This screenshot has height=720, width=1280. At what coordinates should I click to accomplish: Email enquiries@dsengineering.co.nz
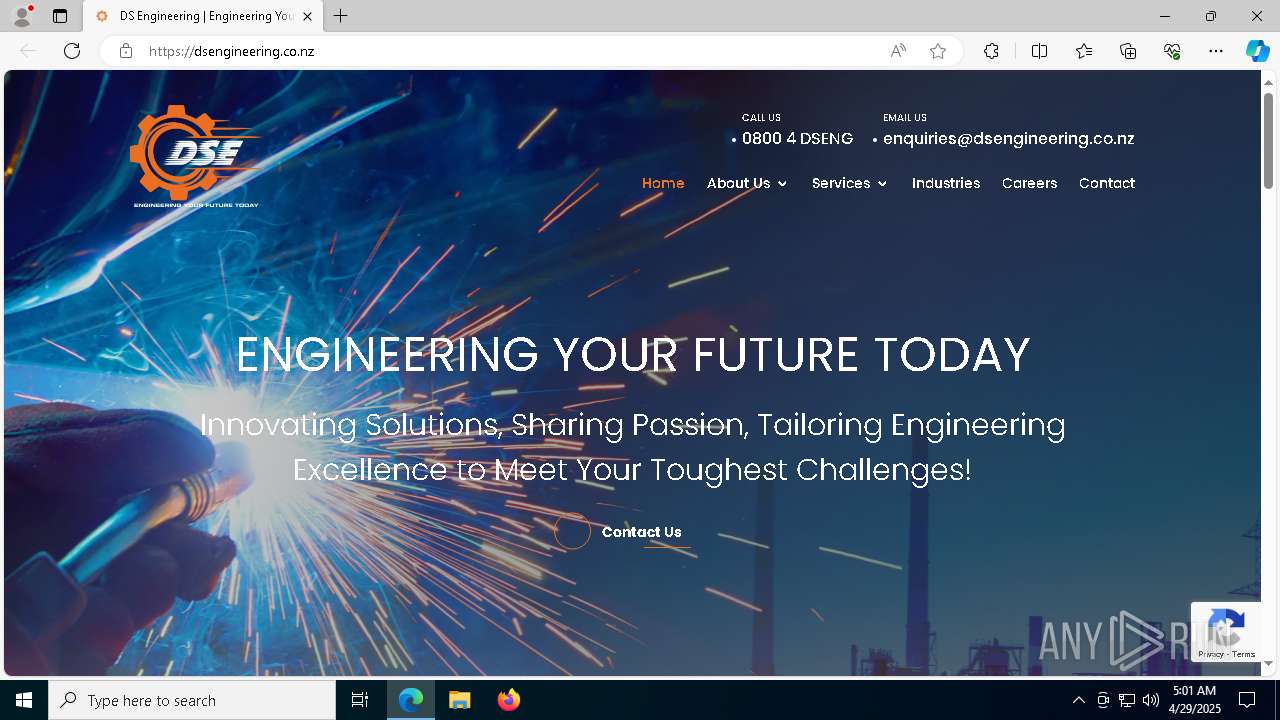pyautogui.click(x=1008, y=139)
